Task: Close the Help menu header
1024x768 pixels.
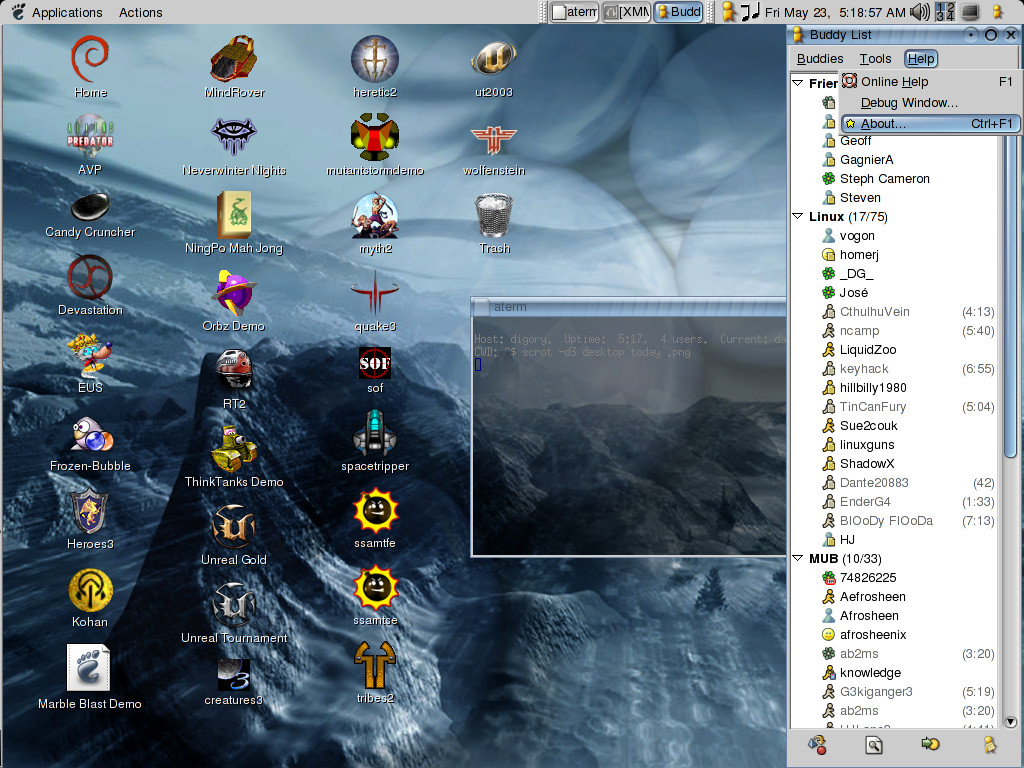Action: pos(921,59)
